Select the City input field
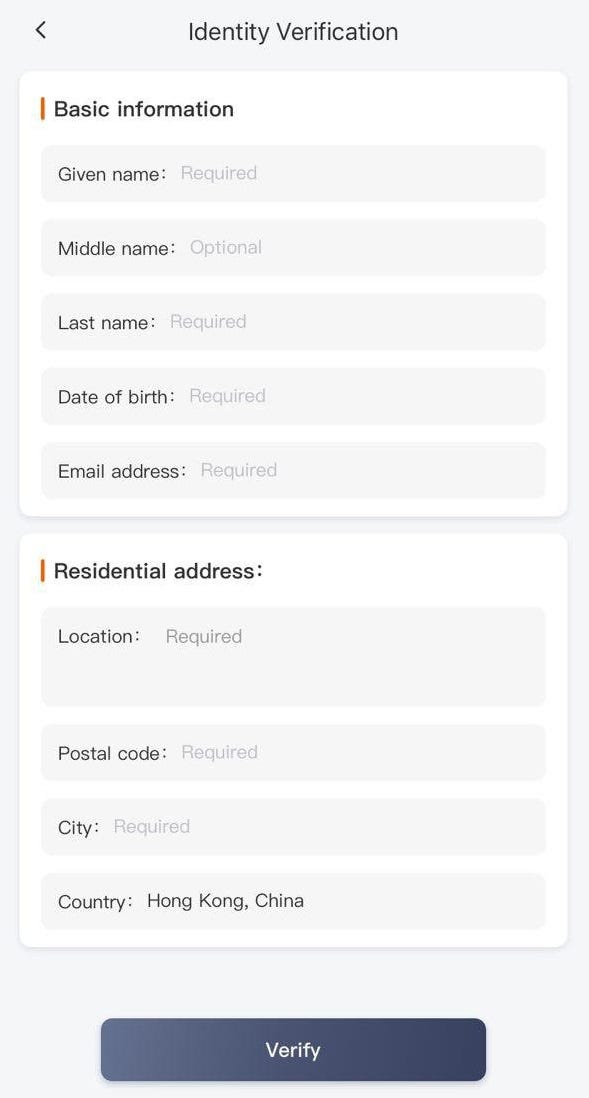This screenshot has height=1098, width=589. coord(292,826)
